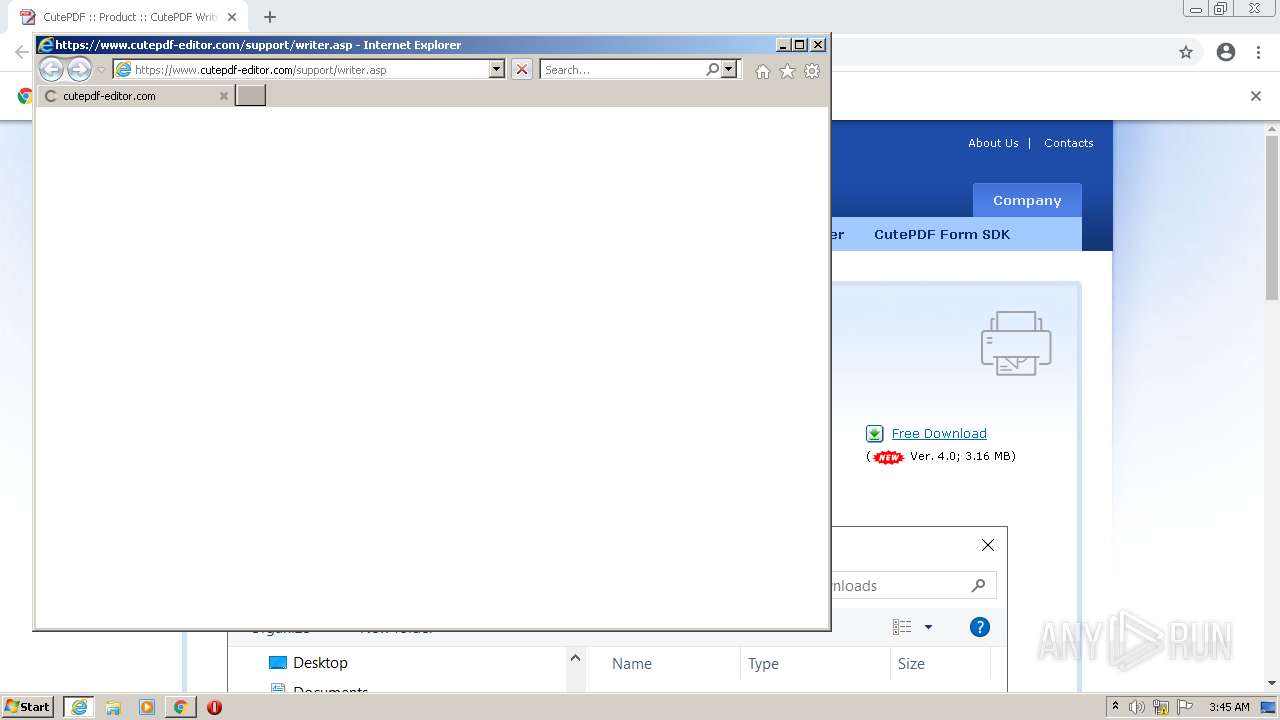Bookmark this page with Chrome star
This screenshot has width=1280, height=720.
tap(1186, 52)
